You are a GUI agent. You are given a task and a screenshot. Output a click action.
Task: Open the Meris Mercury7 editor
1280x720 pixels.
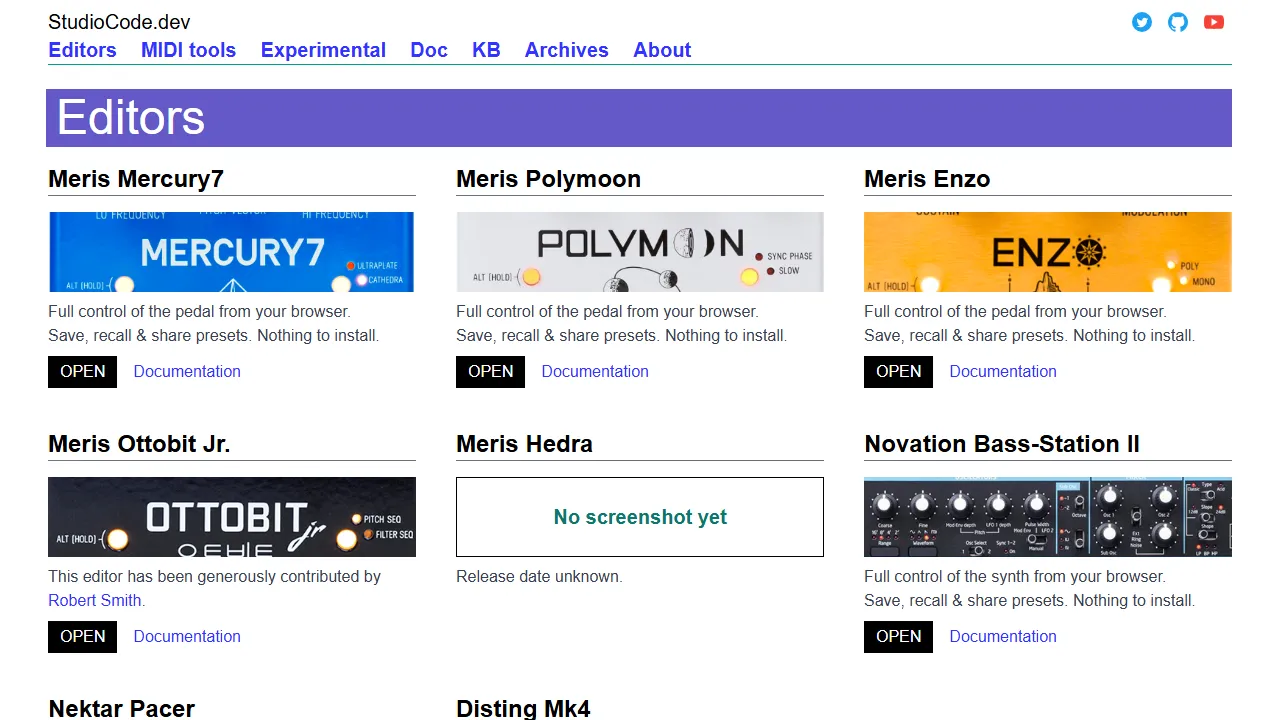[x=82, y=371]
